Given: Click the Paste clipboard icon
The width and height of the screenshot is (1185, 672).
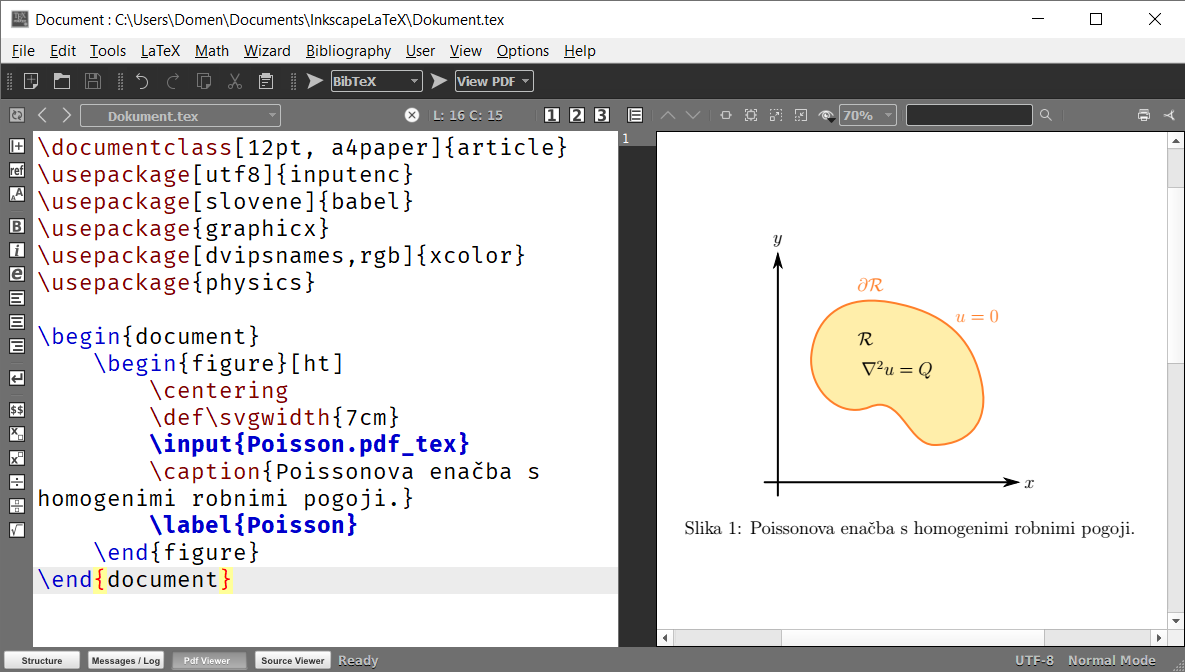Looking at the screenshot, I should [266, 81].
